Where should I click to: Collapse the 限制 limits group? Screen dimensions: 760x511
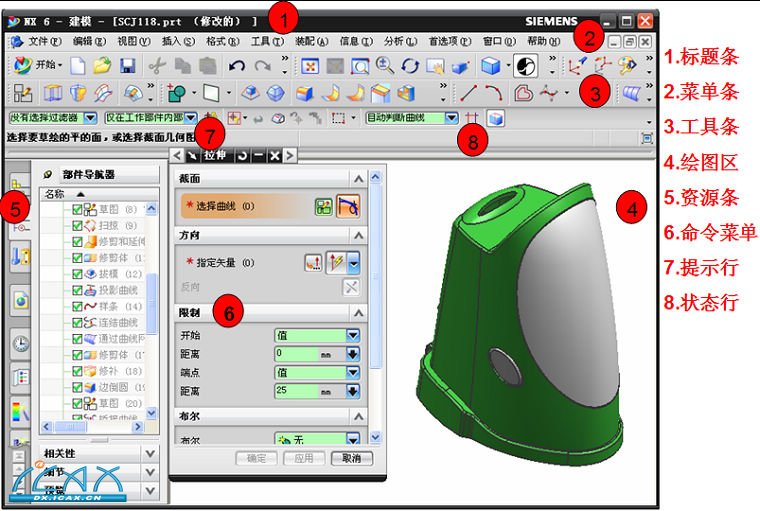(358, 313)
